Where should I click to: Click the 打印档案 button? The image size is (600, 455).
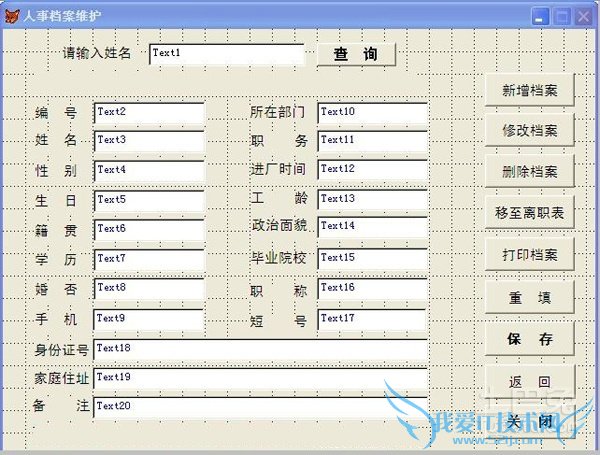click(x=530, y=254)
